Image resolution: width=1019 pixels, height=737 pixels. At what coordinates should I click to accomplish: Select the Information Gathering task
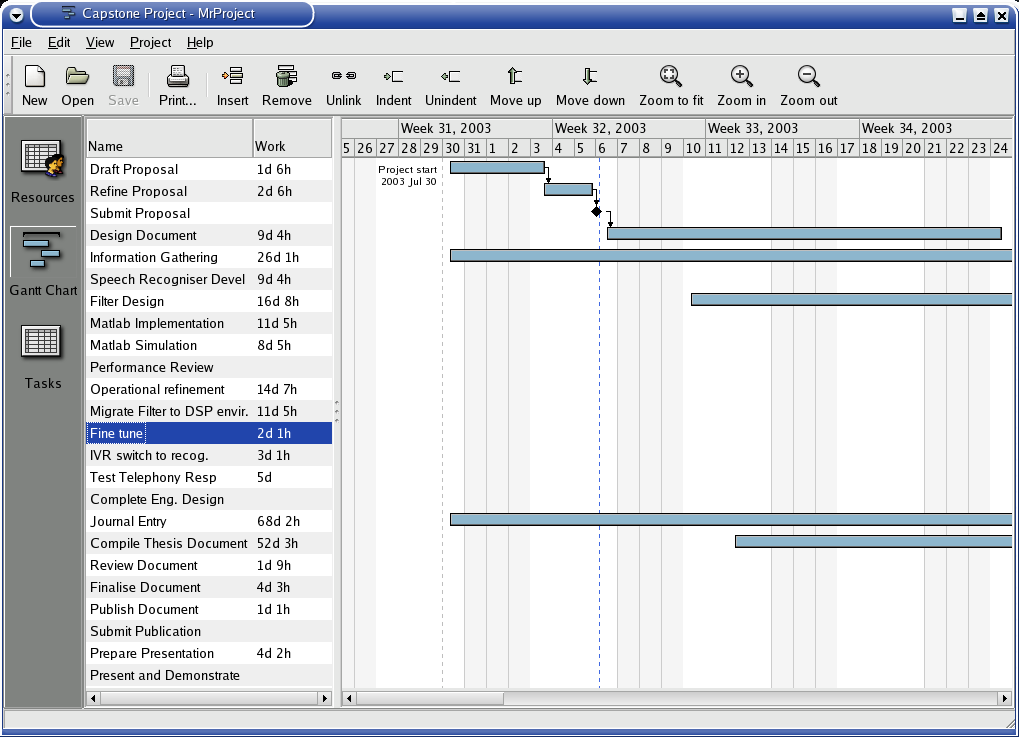[x=209, y=257]
